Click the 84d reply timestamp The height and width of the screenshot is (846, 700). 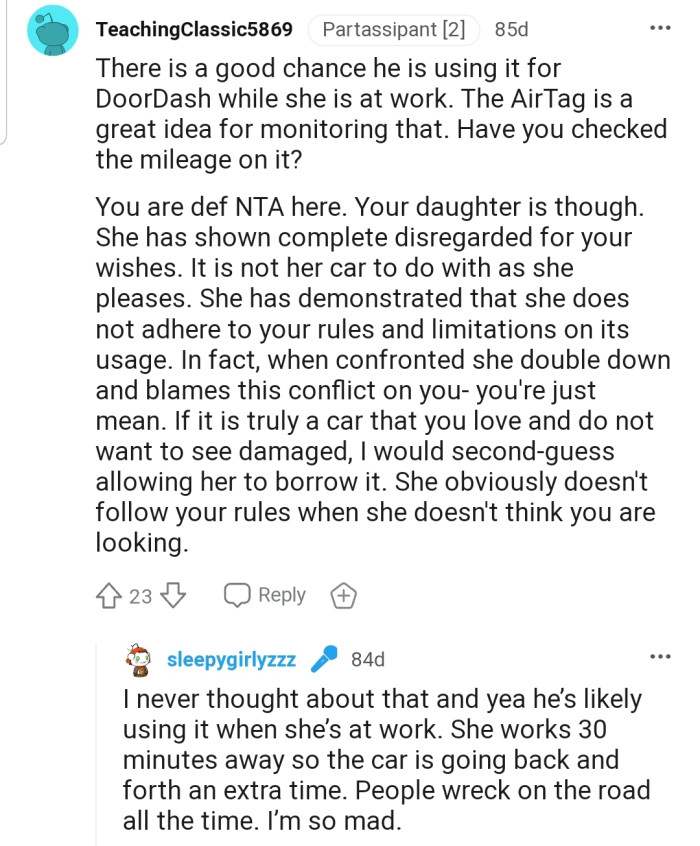[368, 659]
